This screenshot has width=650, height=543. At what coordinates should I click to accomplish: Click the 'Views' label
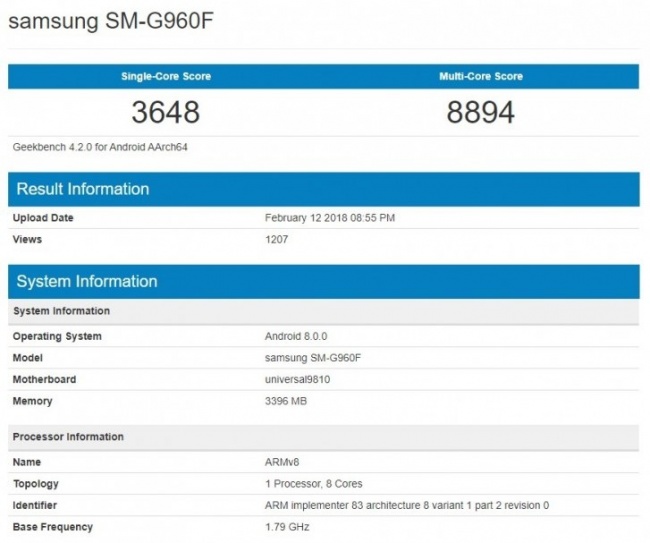coord(27,239)
